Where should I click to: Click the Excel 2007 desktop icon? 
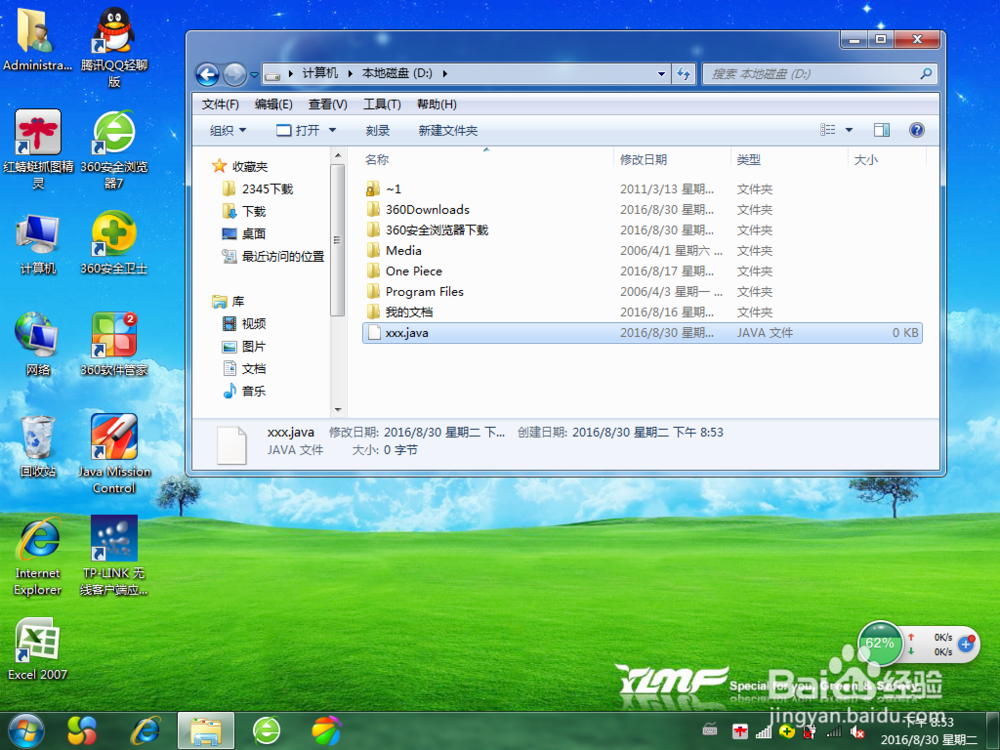coord(37,649)
